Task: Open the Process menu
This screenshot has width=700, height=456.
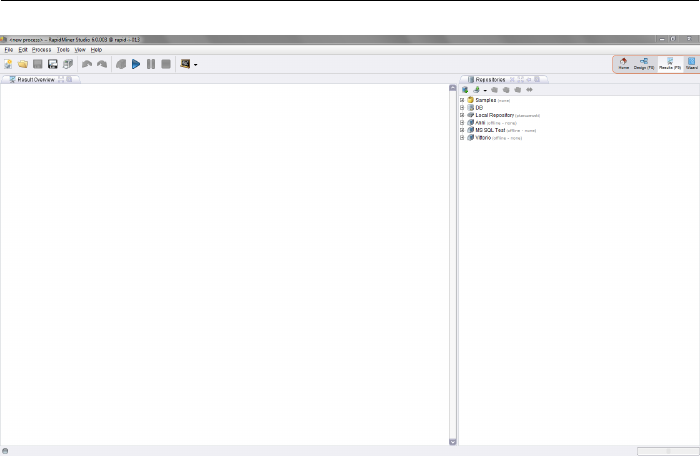Action: [x=42, y=50]
